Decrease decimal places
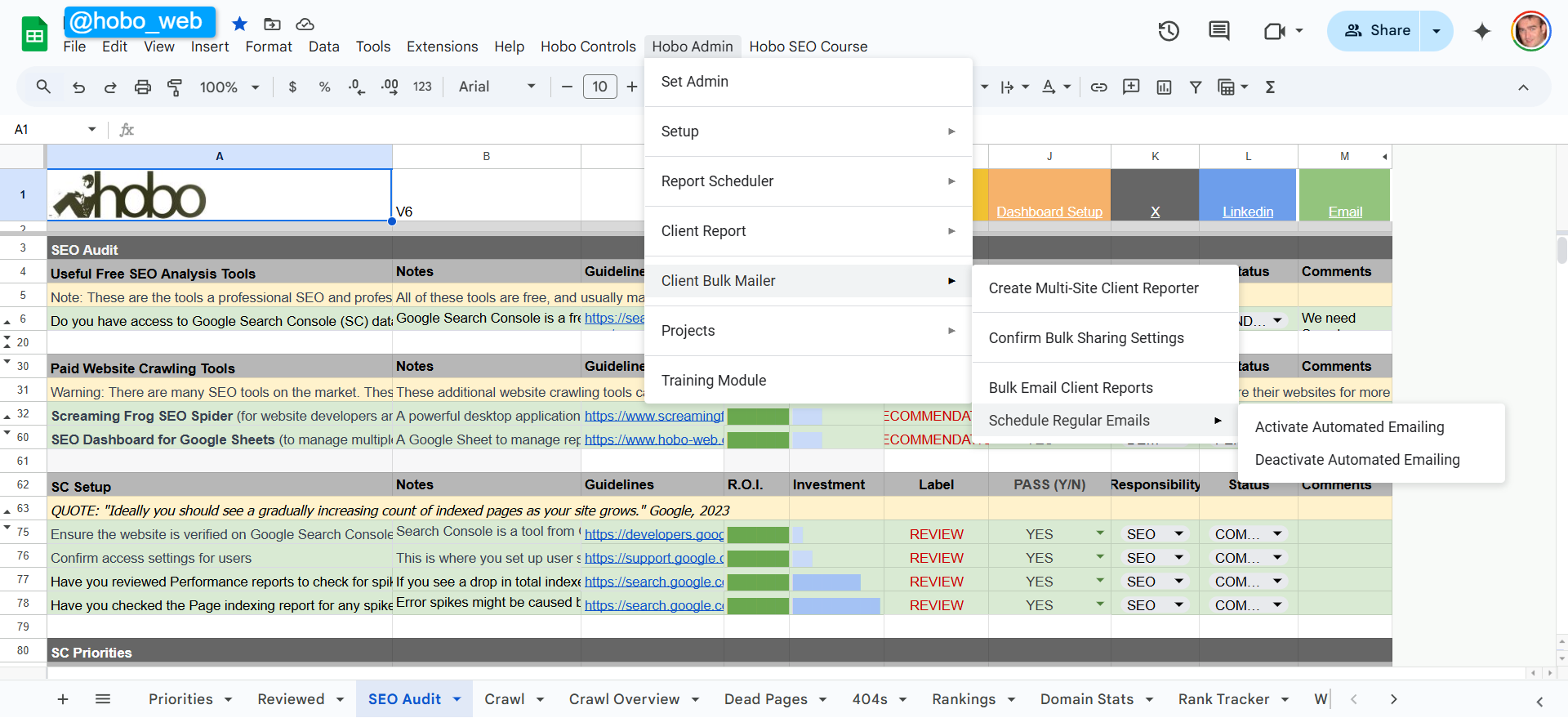Viewport: 1568px width, 718px height. tap(357, 87)
